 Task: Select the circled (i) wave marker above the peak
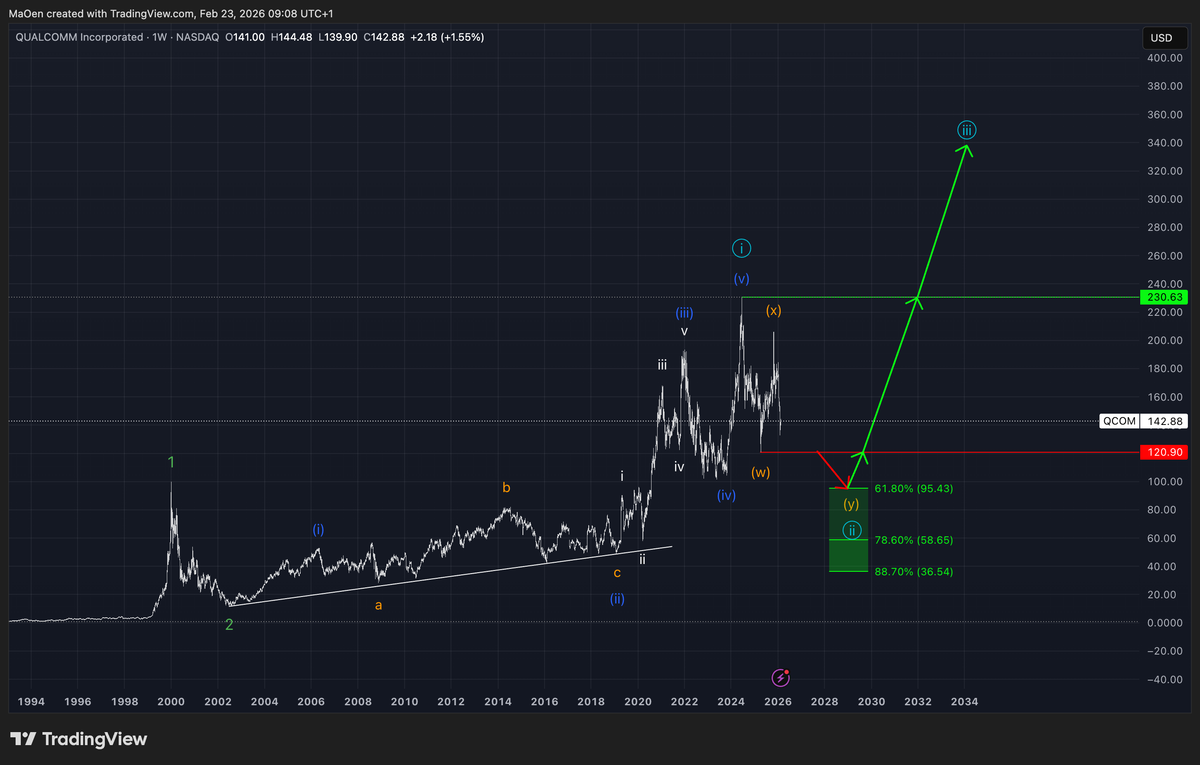pos(742,248)
